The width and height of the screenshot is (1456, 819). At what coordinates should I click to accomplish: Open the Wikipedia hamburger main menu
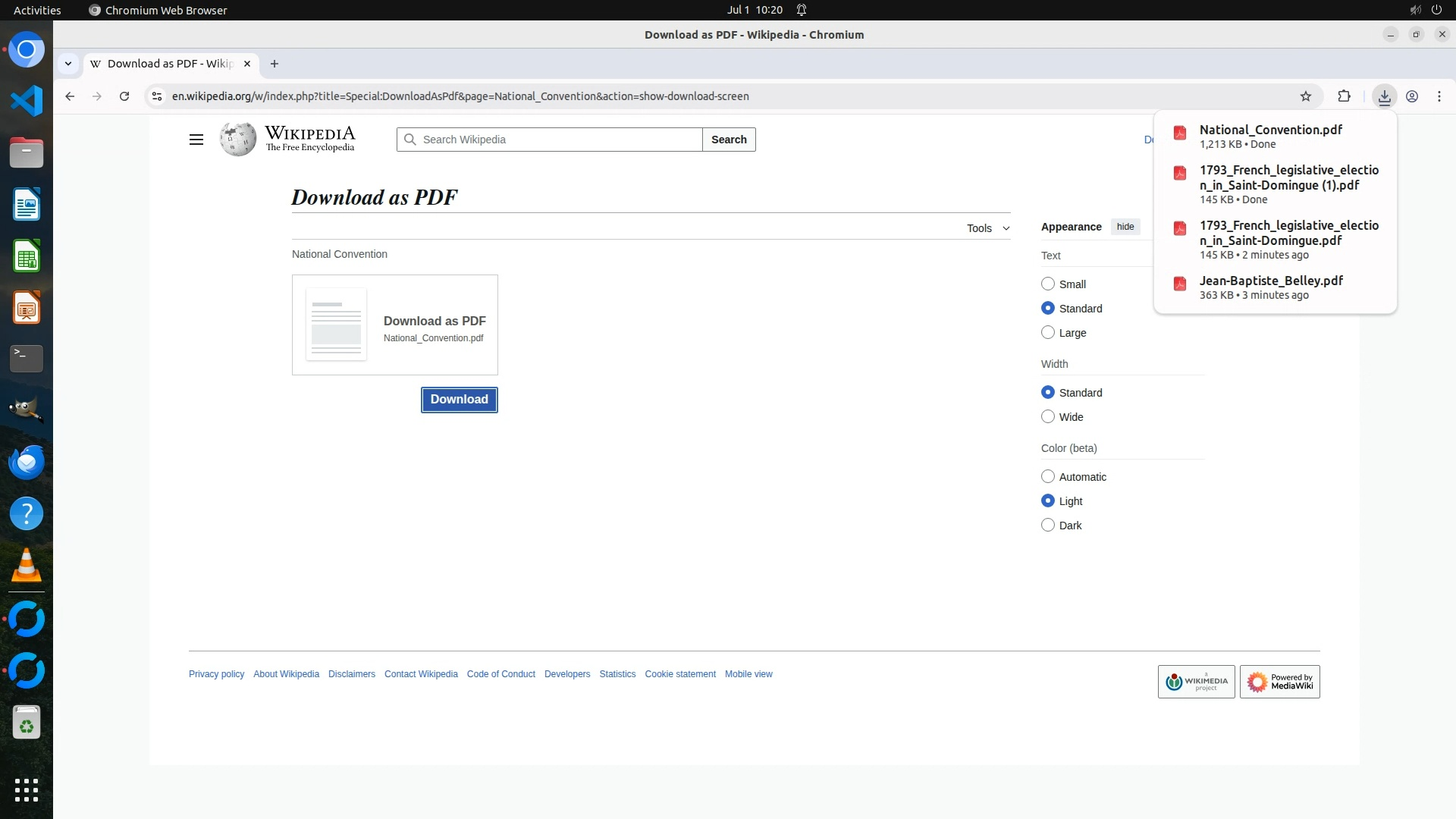point(196,140)
